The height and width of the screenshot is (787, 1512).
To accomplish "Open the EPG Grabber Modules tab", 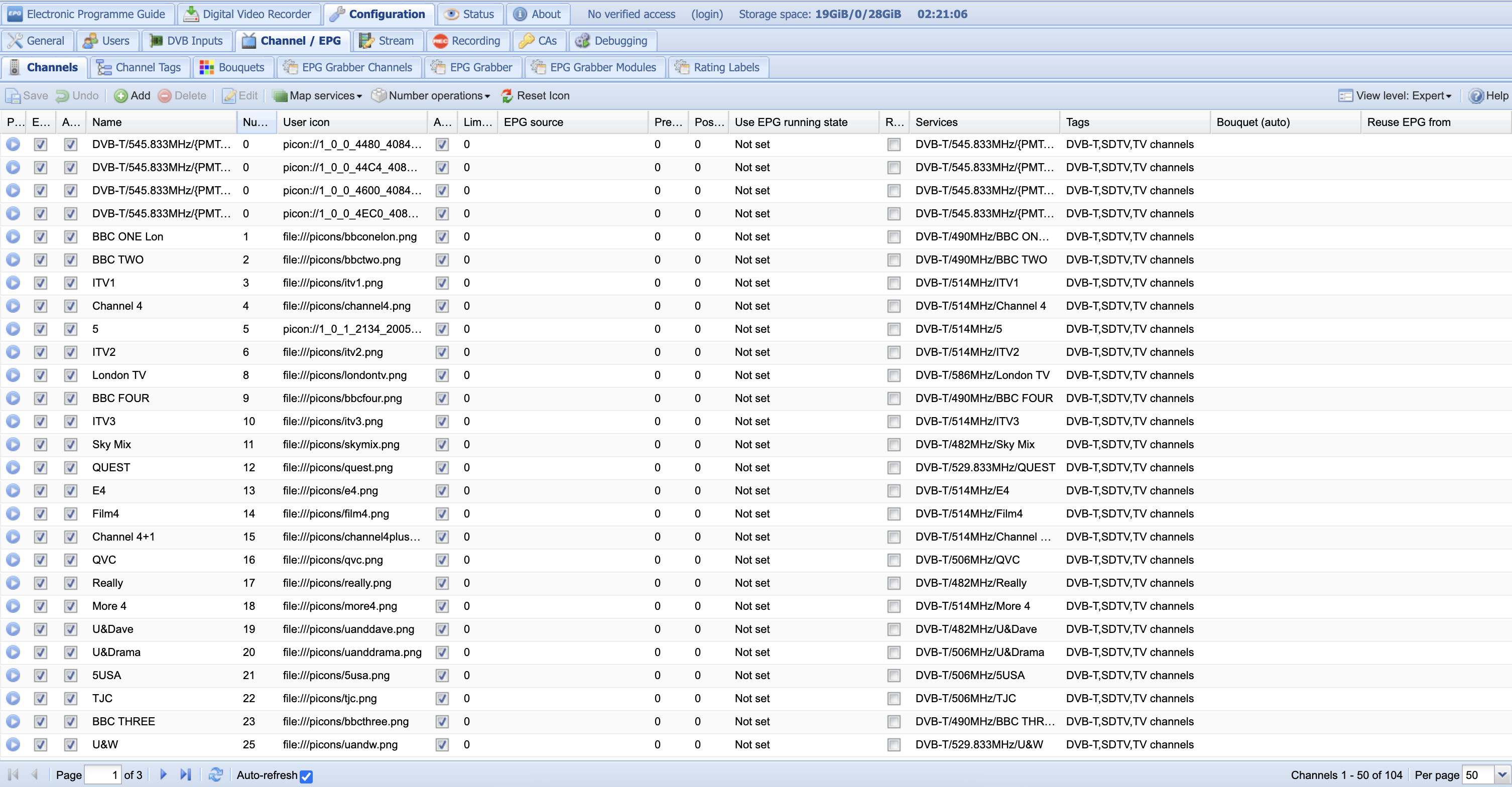I will [x=594, y=67].
